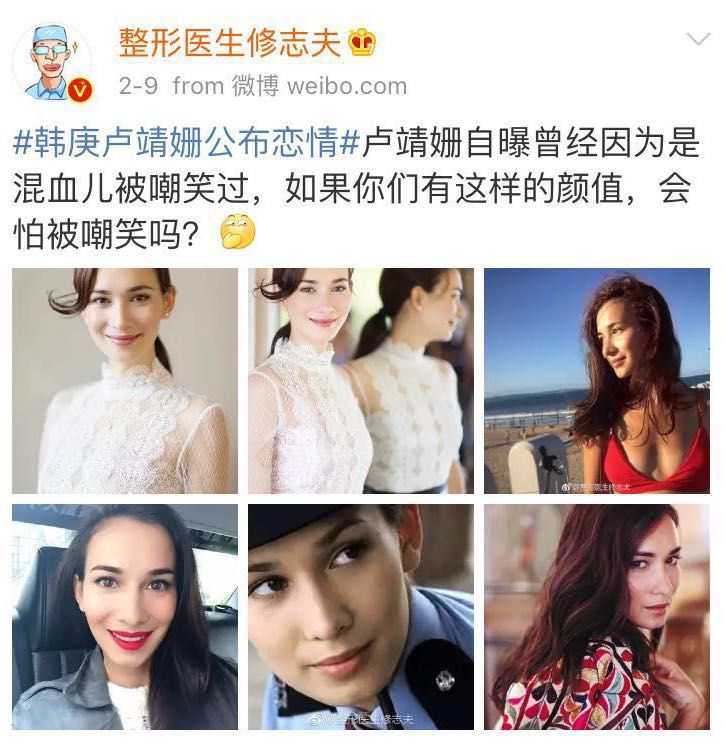
Task: Open the police uniform close-up photo
Action: (361, 617)
